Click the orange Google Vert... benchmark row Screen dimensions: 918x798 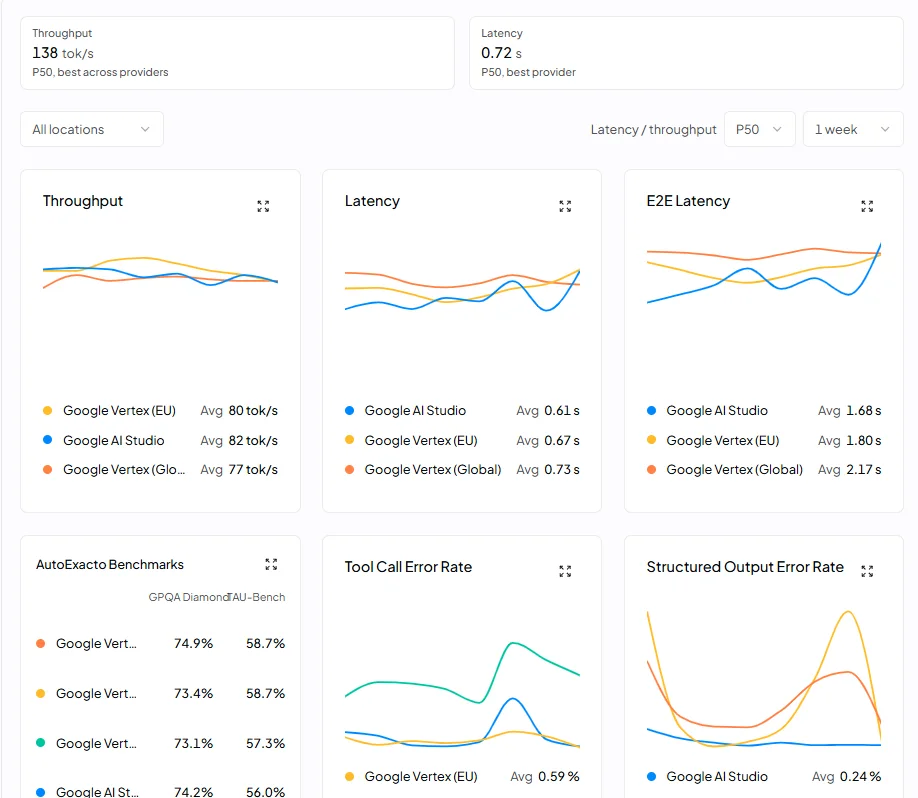click(160, 643)
